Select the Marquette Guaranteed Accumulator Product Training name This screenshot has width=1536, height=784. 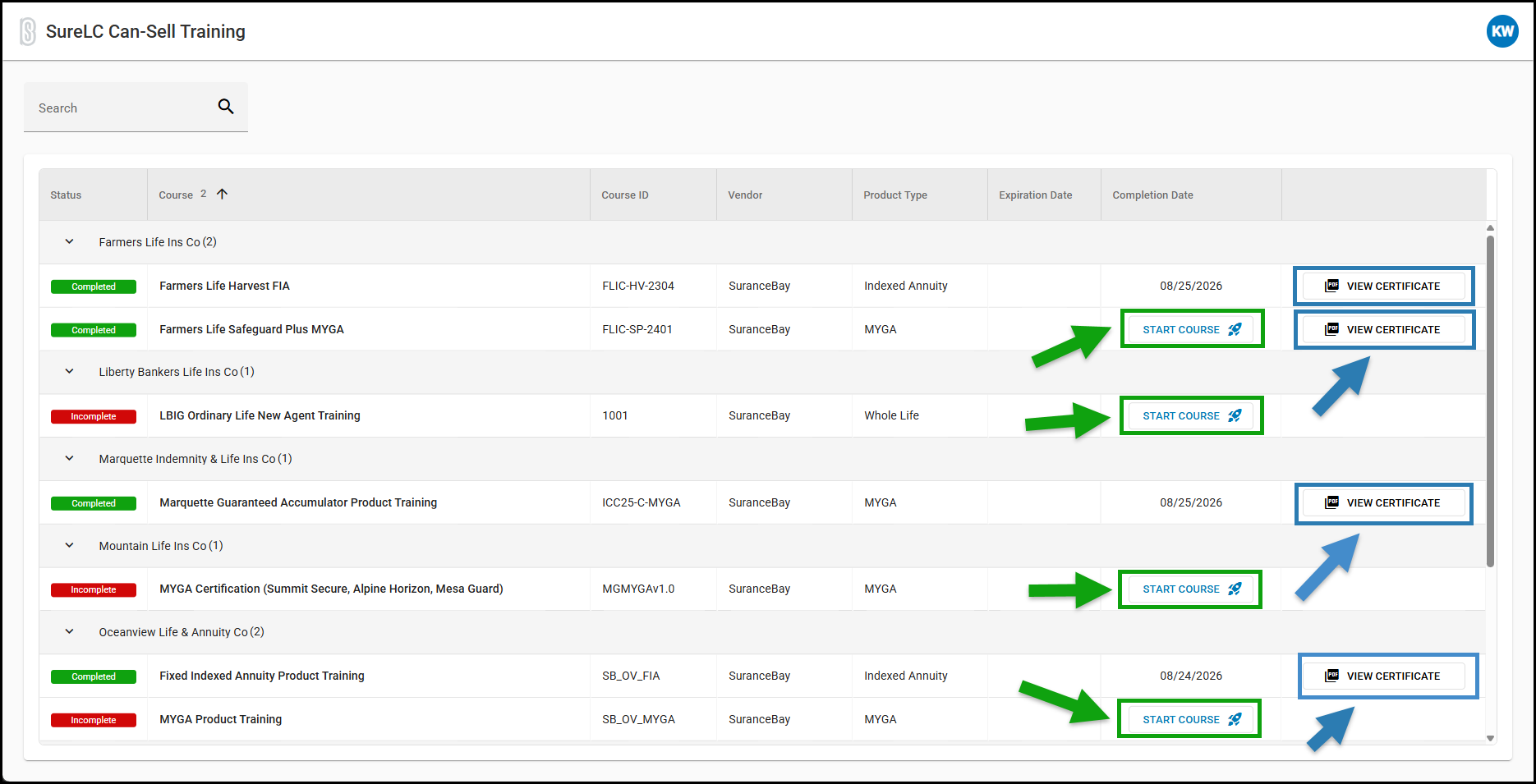pyautogui.click(x=298, y=502)
